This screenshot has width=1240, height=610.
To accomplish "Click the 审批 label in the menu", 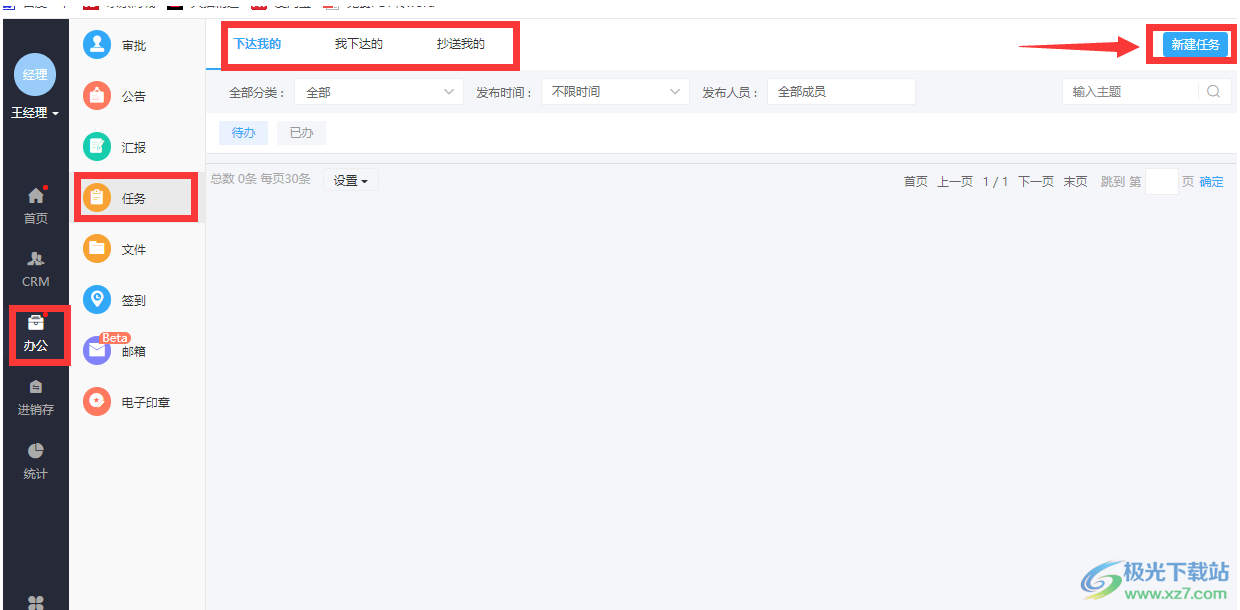I will (134, 46).
